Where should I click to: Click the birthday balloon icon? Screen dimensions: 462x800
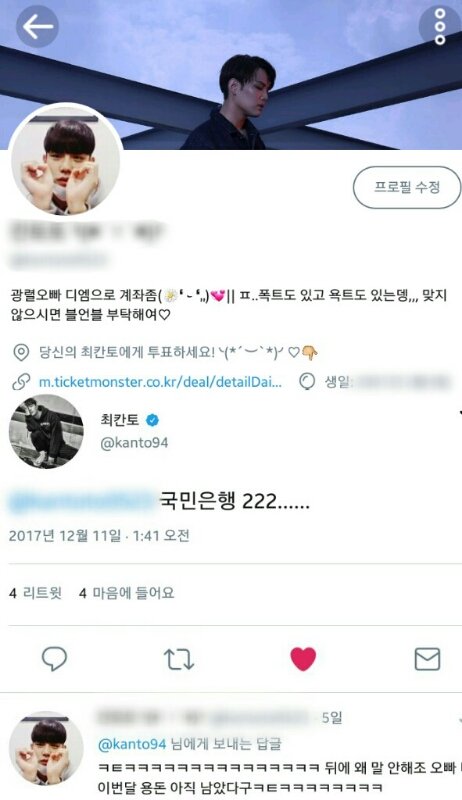pos(306,382)
